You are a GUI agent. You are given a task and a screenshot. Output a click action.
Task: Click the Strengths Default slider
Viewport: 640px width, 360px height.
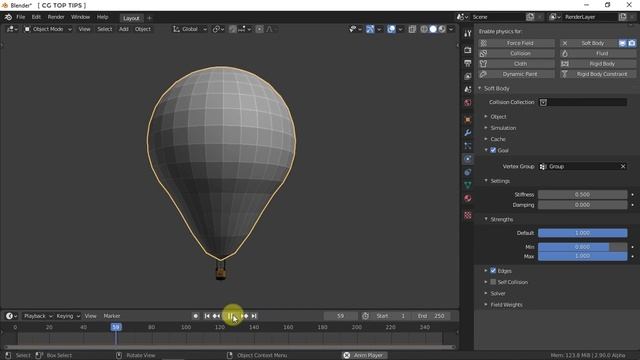pyautogui.click(x=582, y=233)
